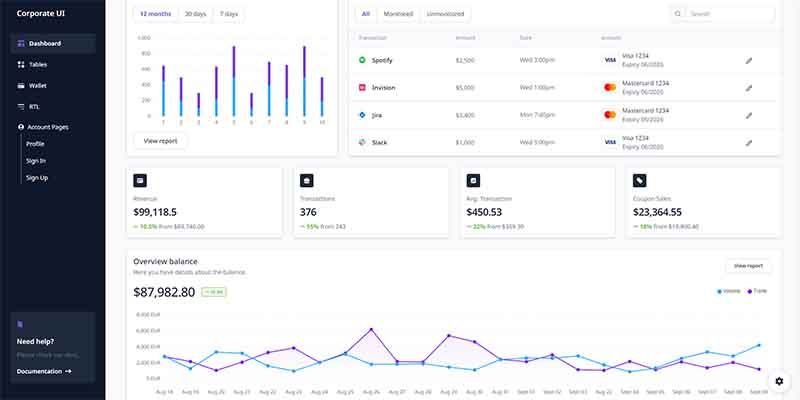Viewport: 800px width, 400px height.
Task: Click the search magnifier icon
Action: click(x=678, y=14)
